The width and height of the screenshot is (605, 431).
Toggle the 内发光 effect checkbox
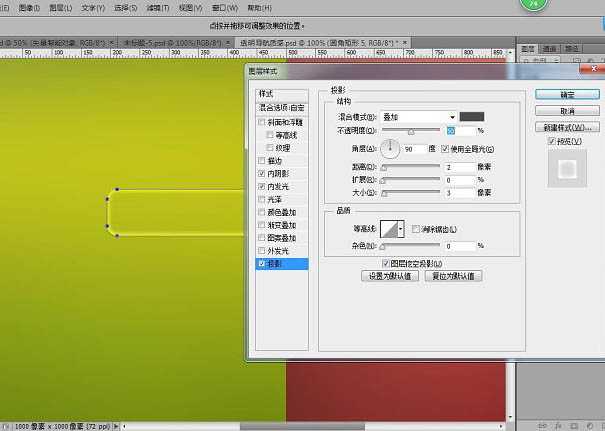click(261, 186)
